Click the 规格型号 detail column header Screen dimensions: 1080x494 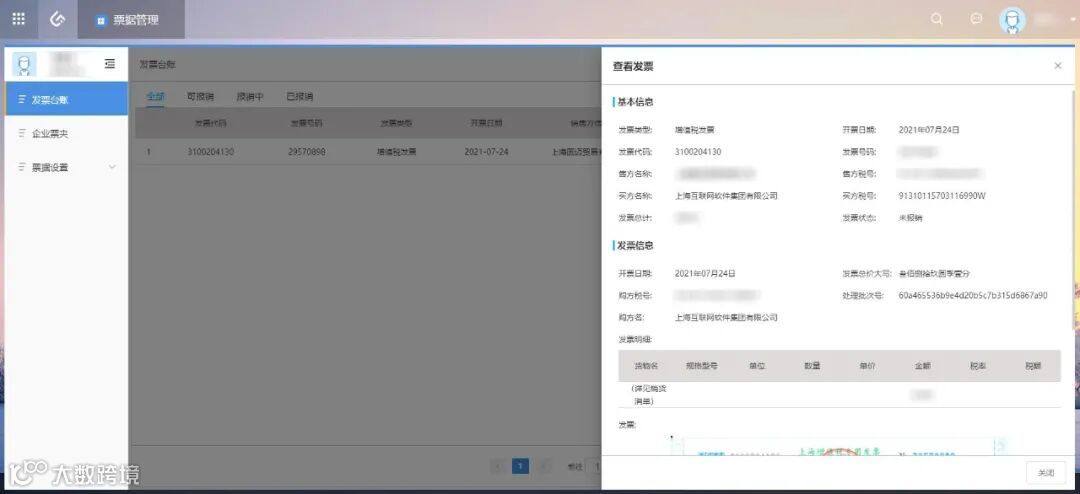coord(701,366)
